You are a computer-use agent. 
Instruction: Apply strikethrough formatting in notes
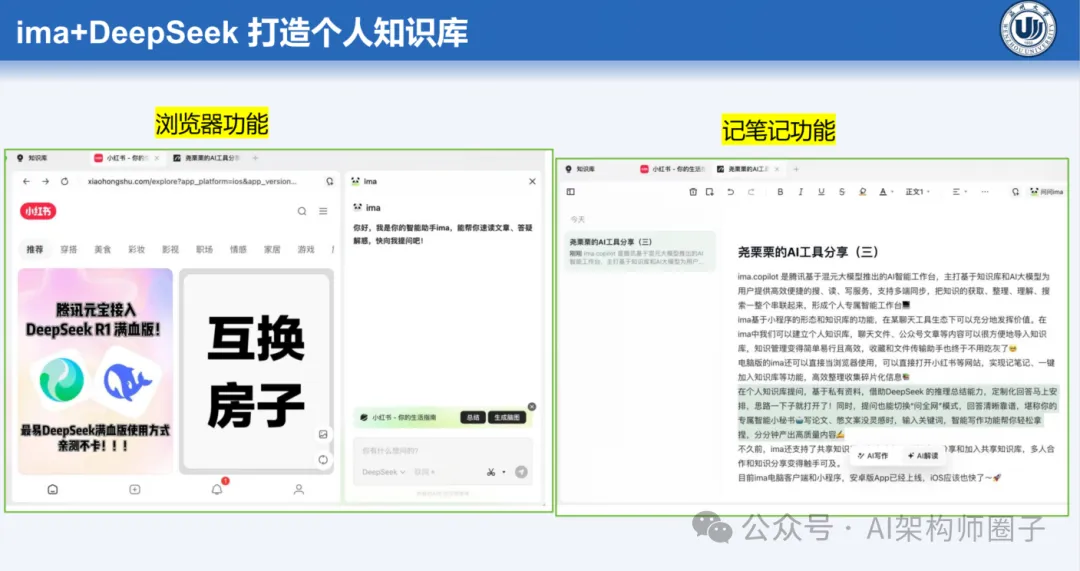coord(842,192)
